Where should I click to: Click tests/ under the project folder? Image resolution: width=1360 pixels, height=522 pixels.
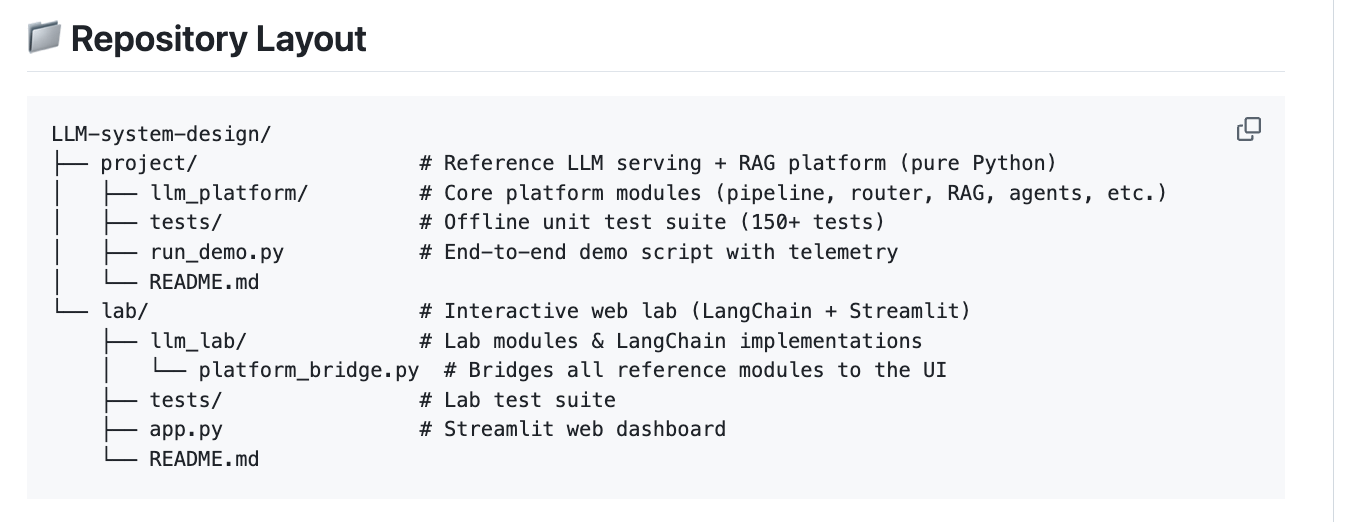pyautogui.click(x=186, y=222)
